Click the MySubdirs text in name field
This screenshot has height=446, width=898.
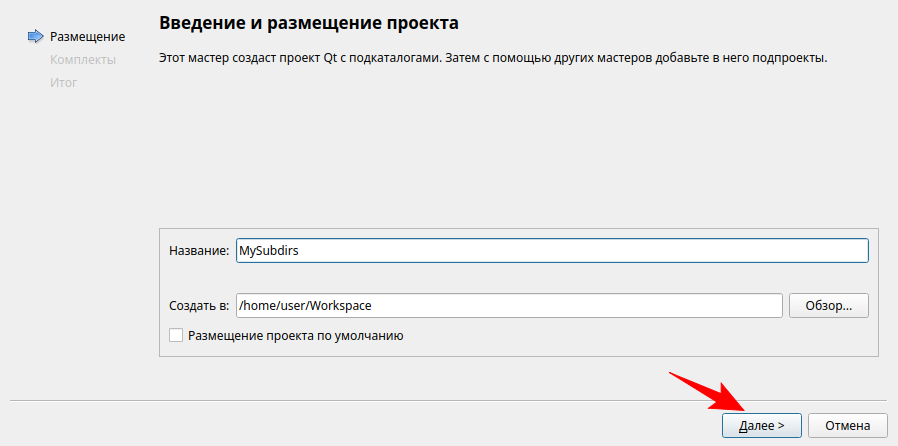click(268, 251)
